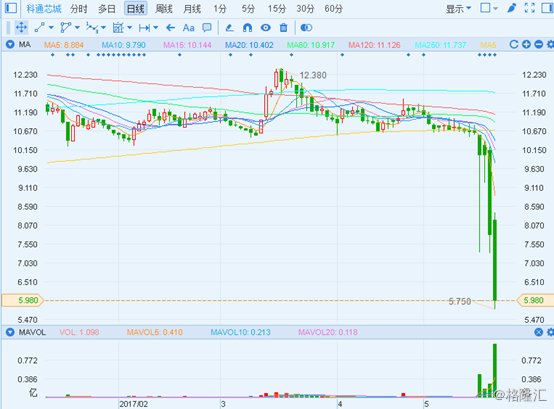Delete drawings with trash icon

tap(283, 28)
